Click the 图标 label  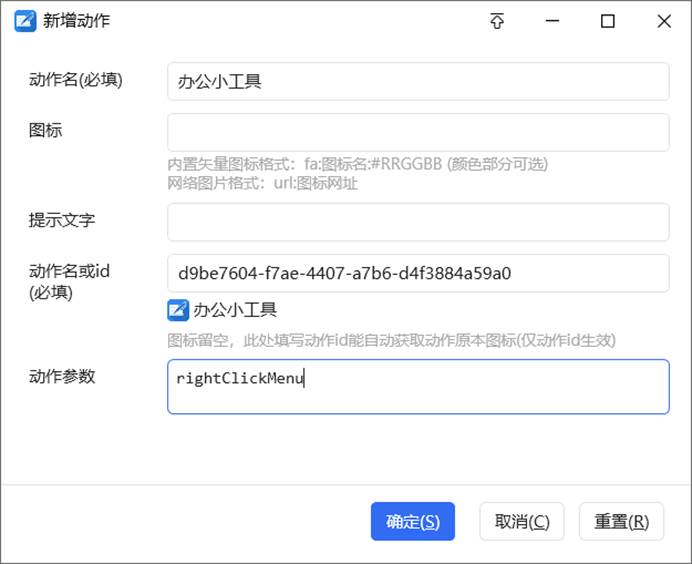[45, 130]
